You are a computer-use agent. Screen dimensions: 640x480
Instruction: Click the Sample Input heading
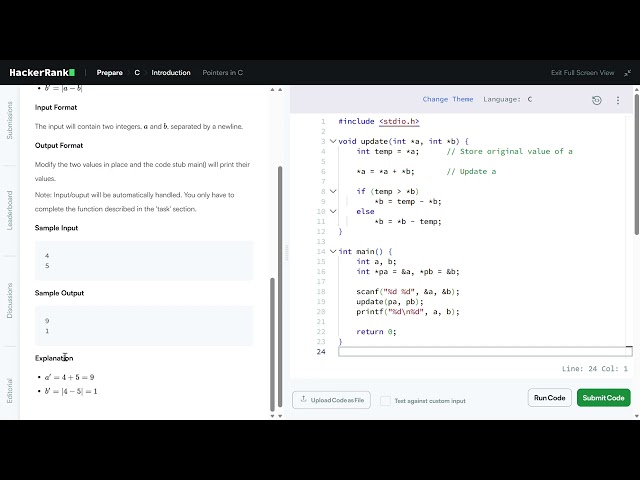[x=56, y=228]
